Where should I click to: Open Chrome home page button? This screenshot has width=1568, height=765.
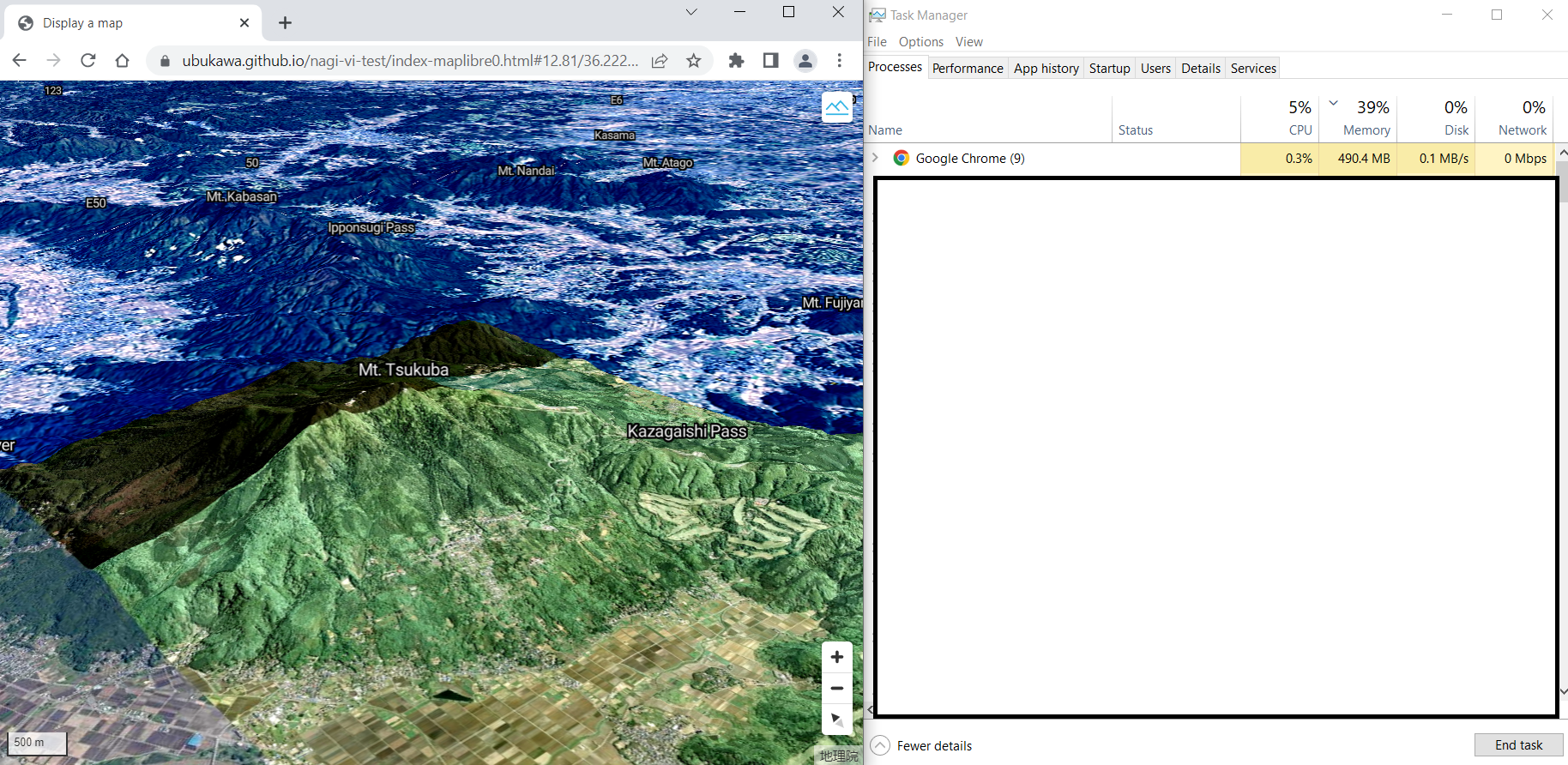click(x=122, y=60)
